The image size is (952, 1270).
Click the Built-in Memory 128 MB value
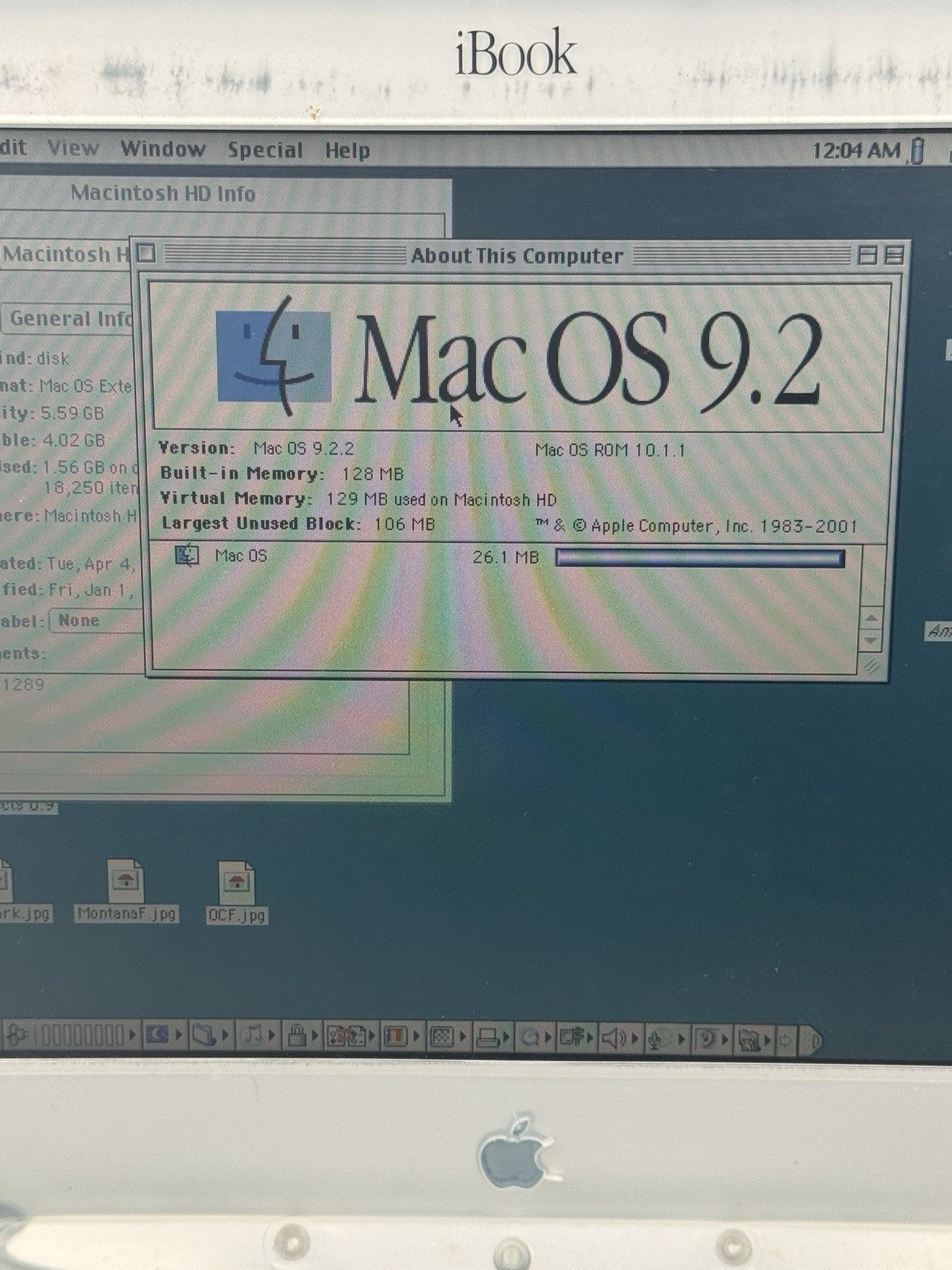pos(373,474)
